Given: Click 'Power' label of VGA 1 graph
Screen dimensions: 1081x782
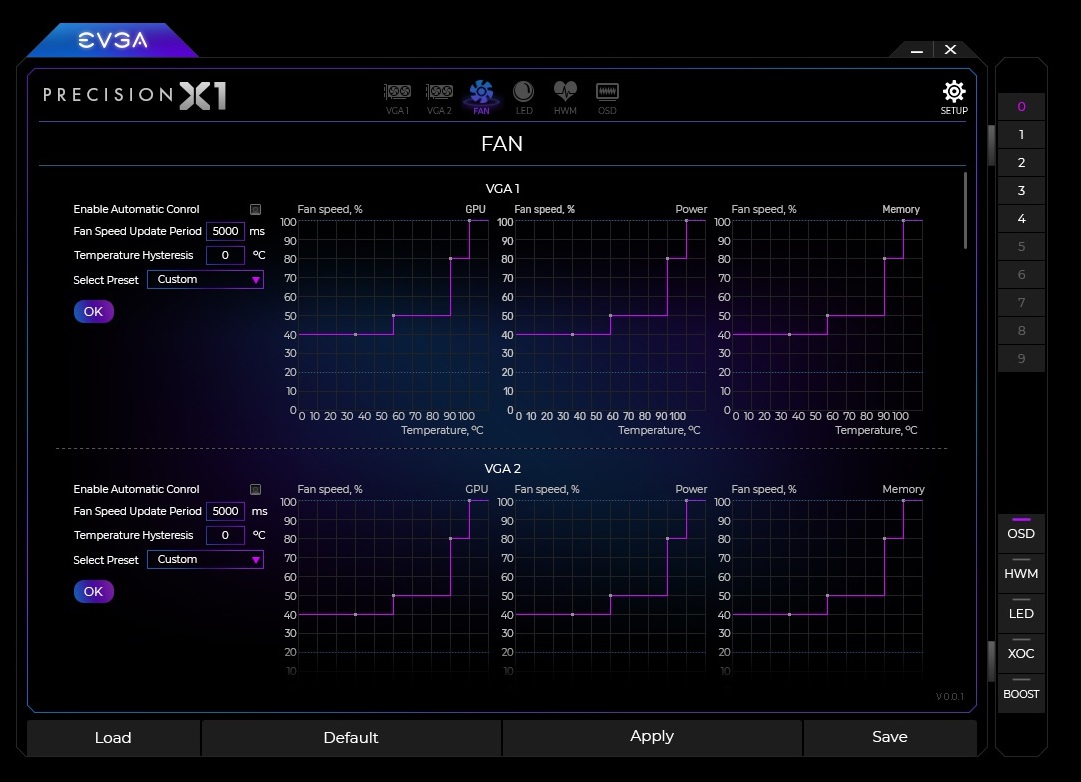Looking at the screenshot, I should point(691,209).
